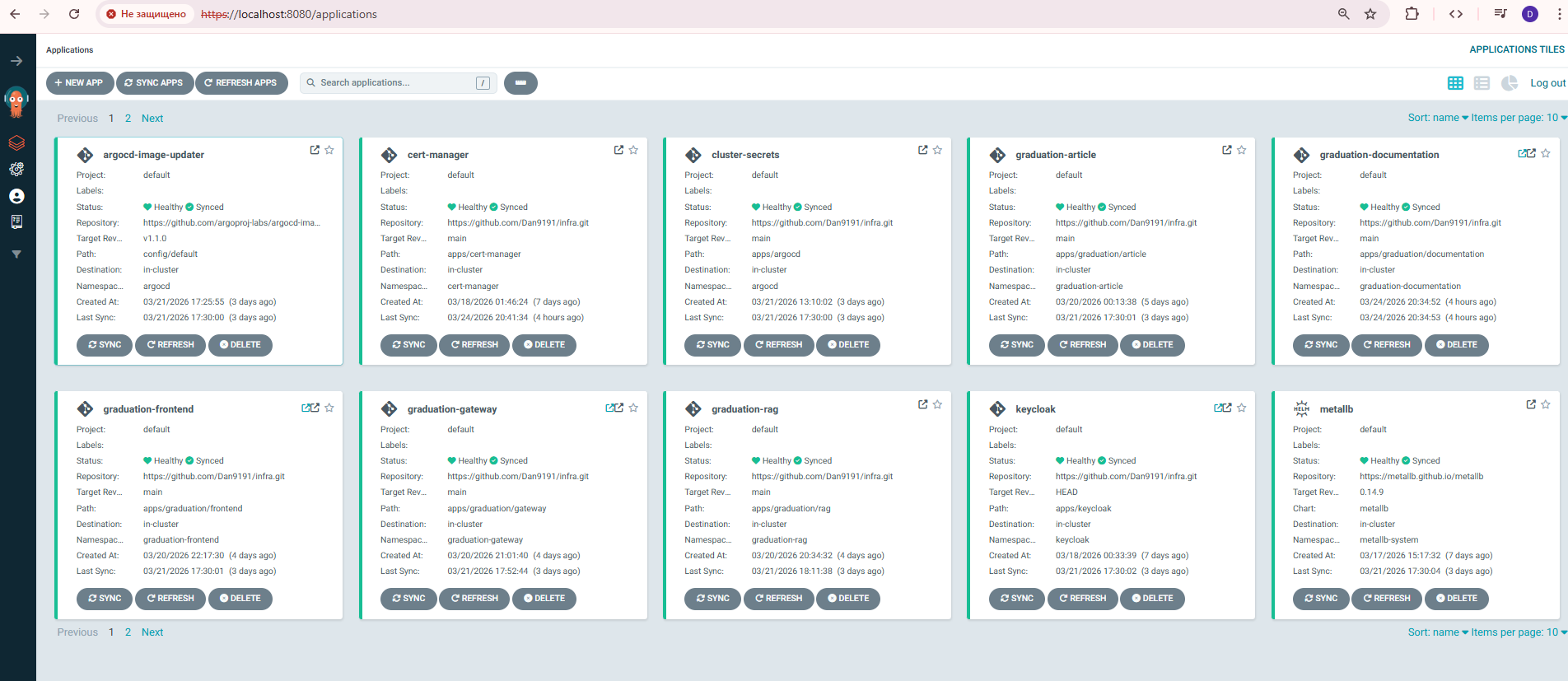Click Next in the bottom pagination
This screenshot has height=681, width=1568.
pyautogui.click(x=152, y=632)
